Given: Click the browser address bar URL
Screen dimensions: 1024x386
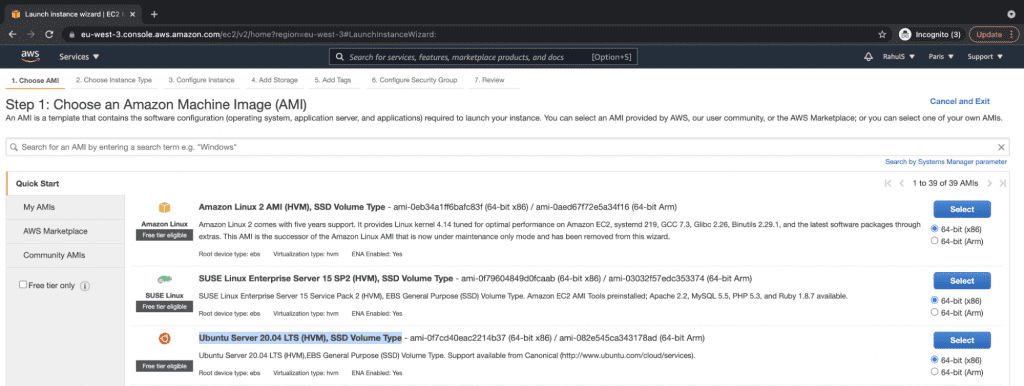Looking at the screenshot, I should [258, 34].
